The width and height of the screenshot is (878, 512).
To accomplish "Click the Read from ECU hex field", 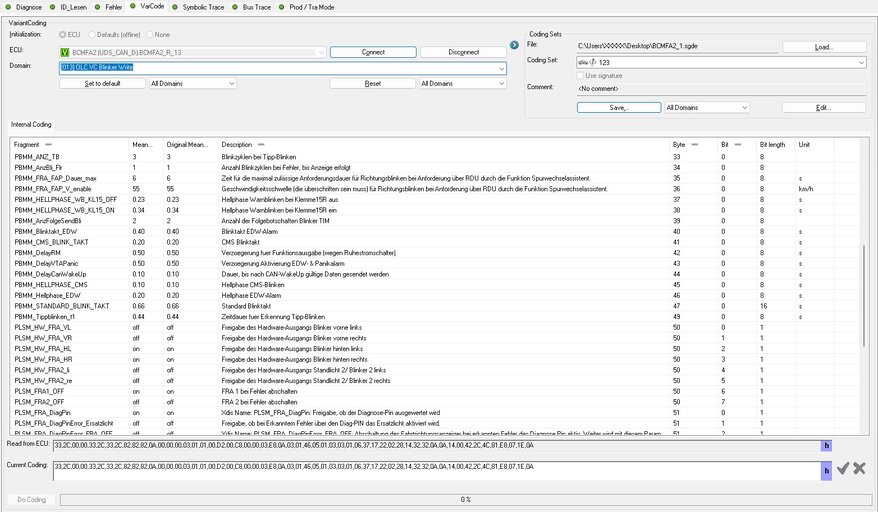I will click(437, 446).
